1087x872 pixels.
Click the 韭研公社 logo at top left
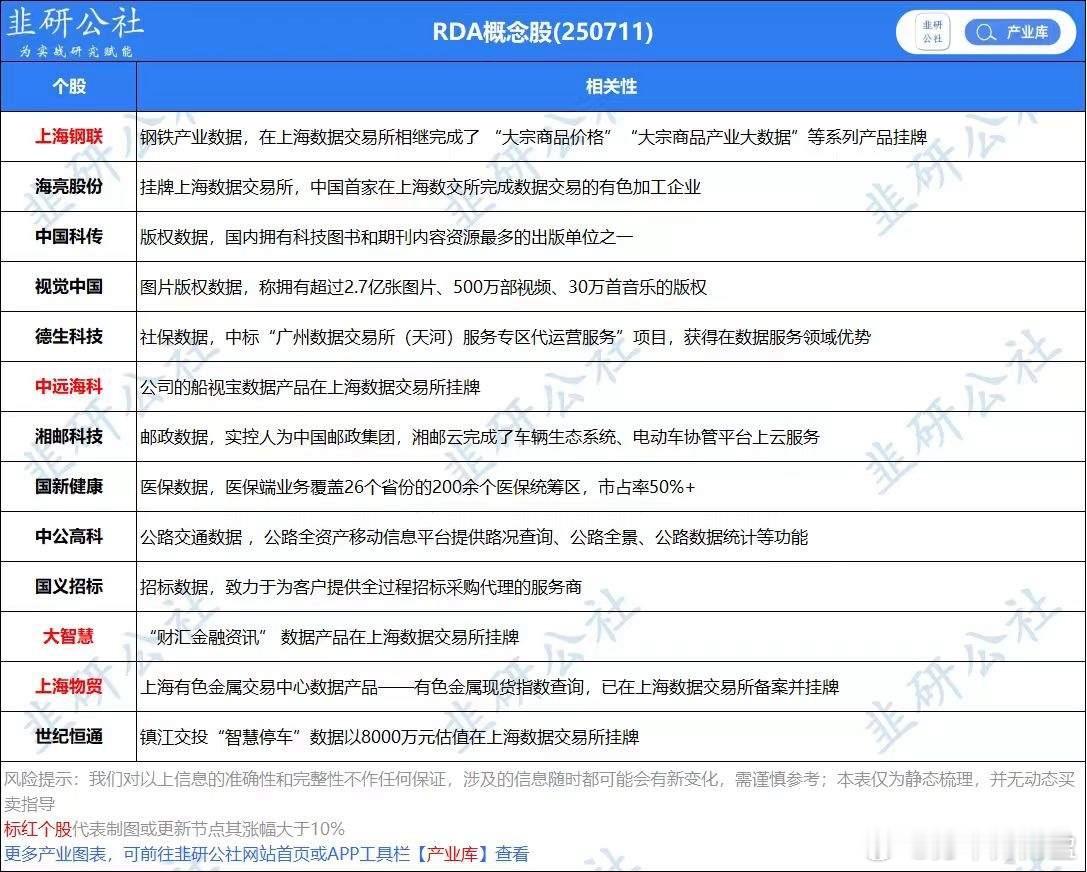tap(75, 23)
